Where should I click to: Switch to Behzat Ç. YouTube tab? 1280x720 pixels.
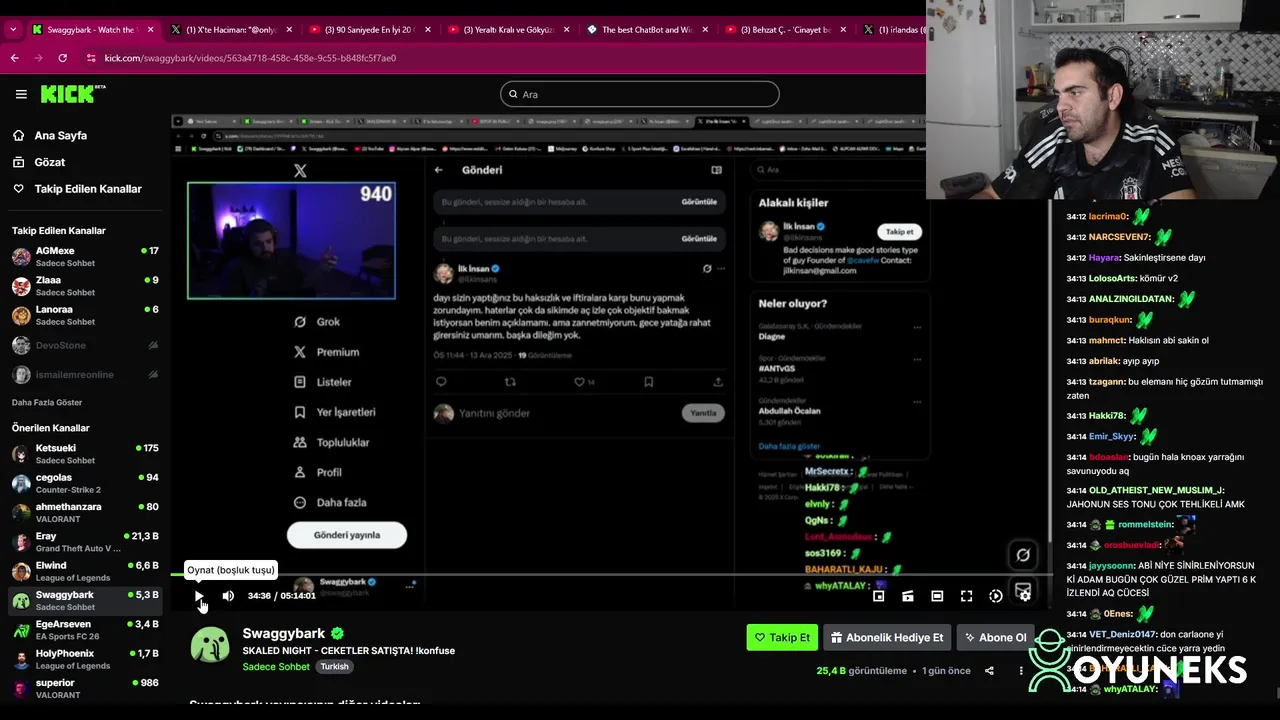785,30
